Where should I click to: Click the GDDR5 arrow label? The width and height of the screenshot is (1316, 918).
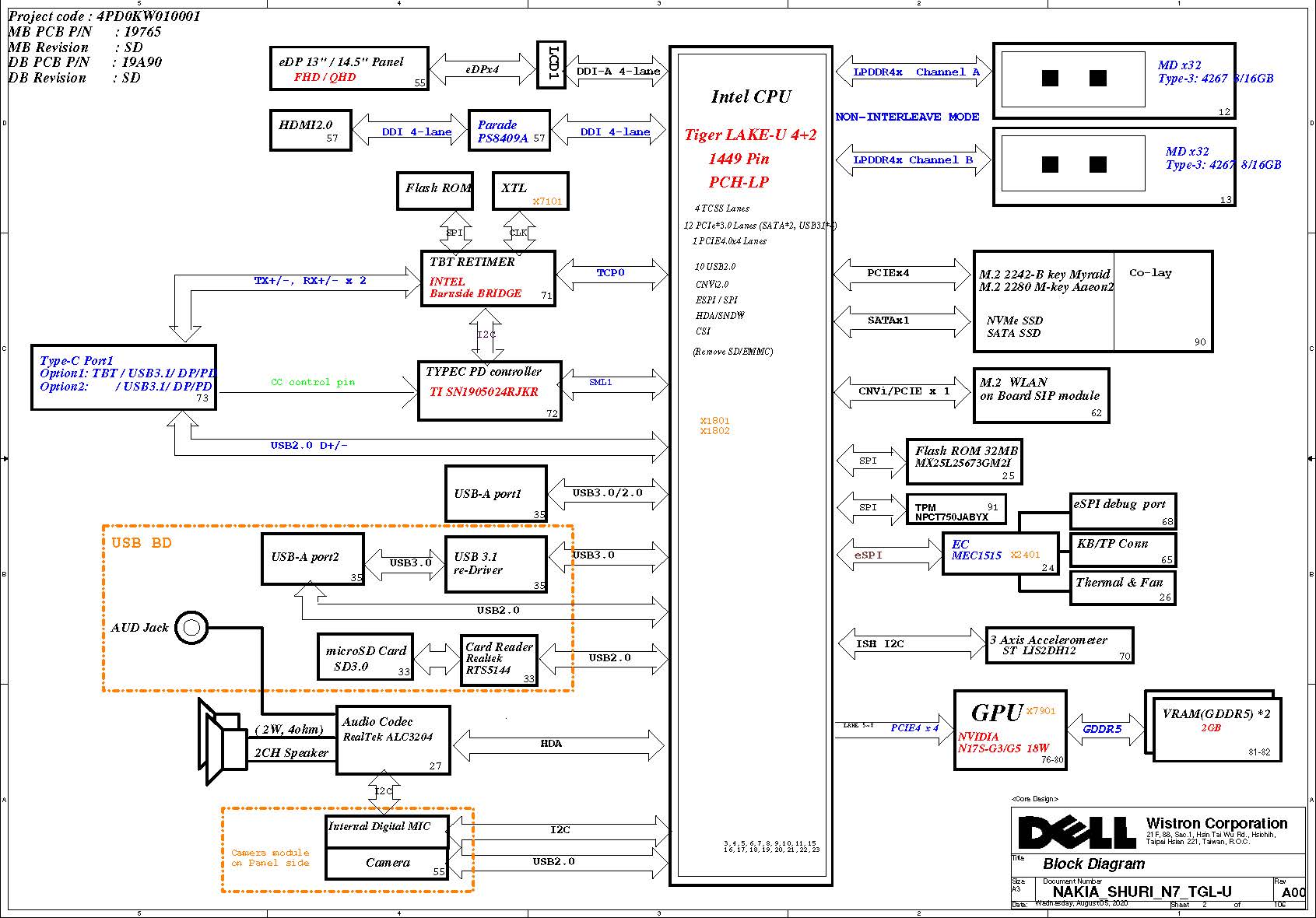point(1103,729)
